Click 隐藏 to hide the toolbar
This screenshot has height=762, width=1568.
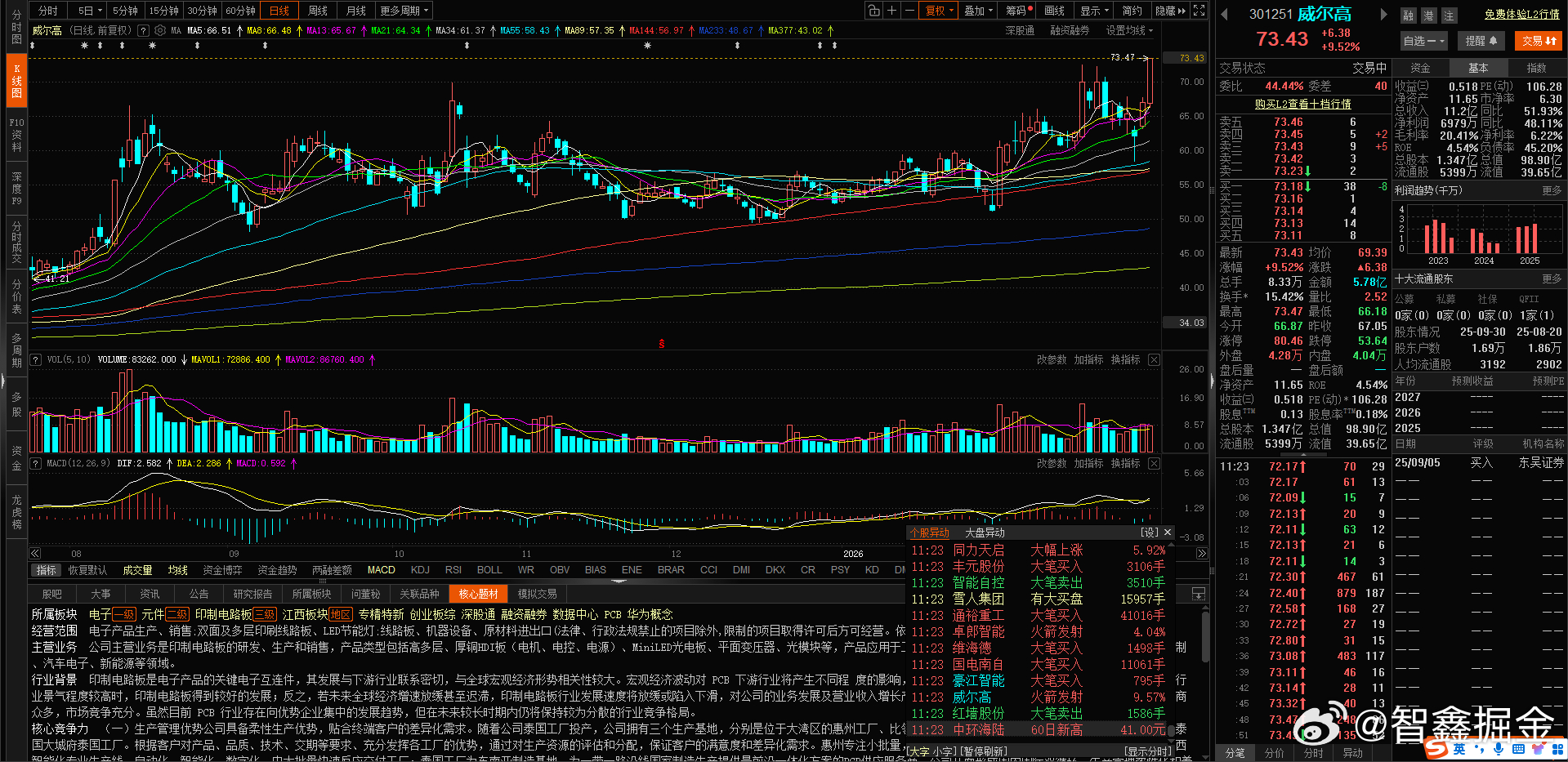[x=1167, y=10]
